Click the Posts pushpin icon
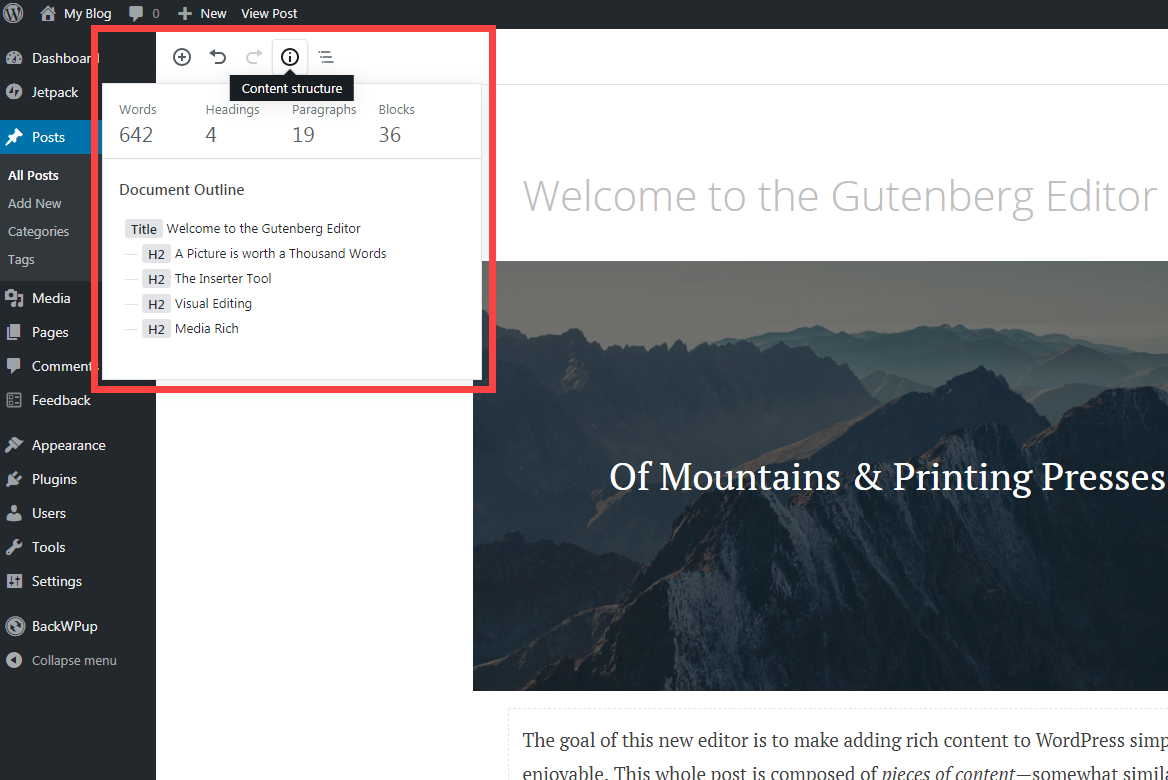Viewport: 1168px width, 780px height. click(14, 137)
